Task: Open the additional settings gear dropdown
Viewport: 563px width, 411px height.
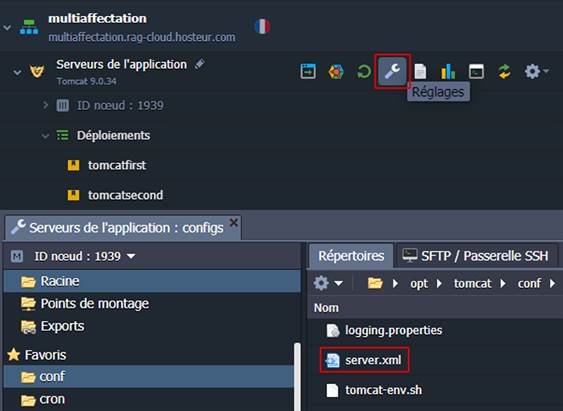Action: click(536, 71)
